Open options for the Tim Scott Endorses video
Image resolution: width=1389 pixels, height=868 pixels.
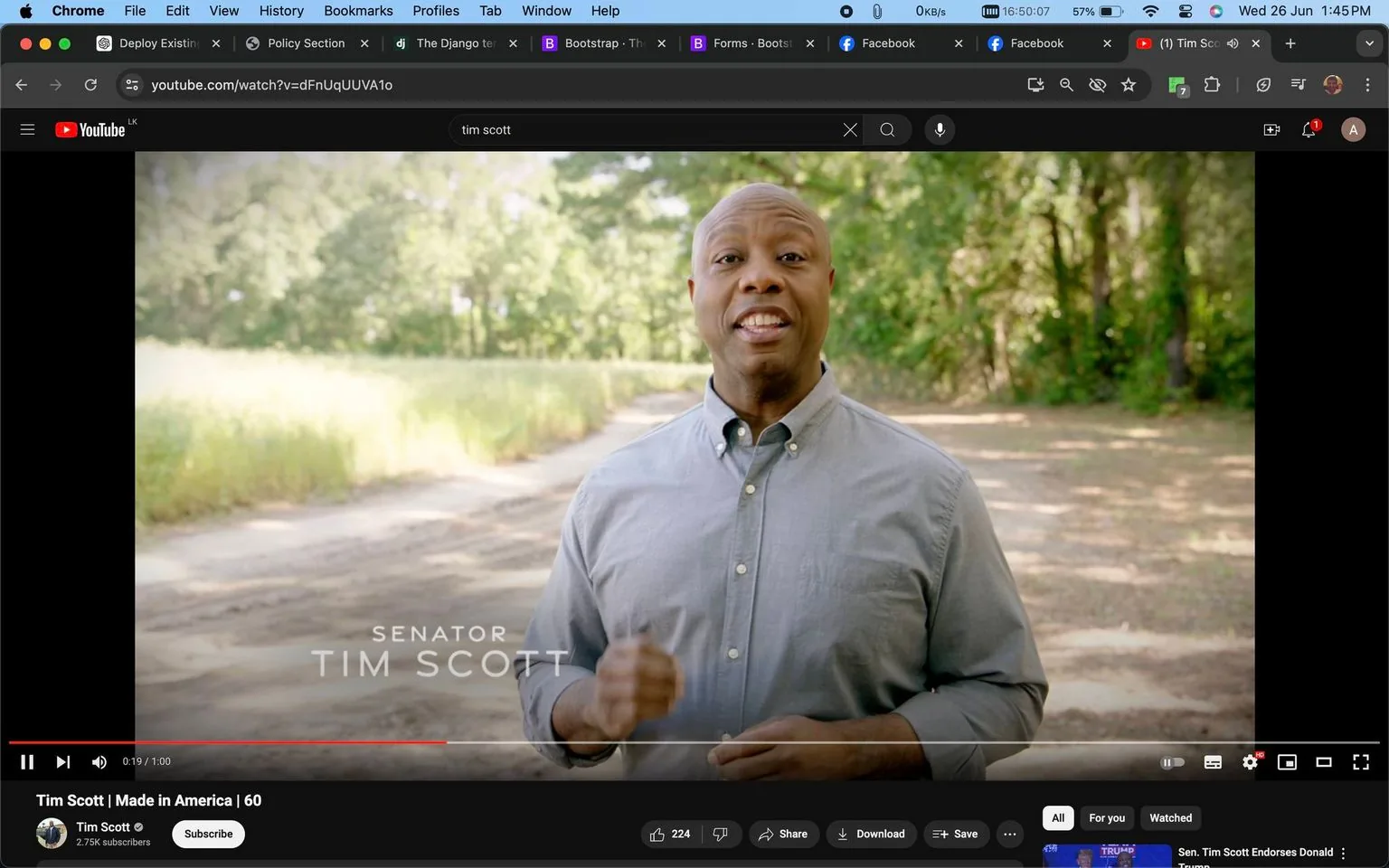tap(1344, 855)
